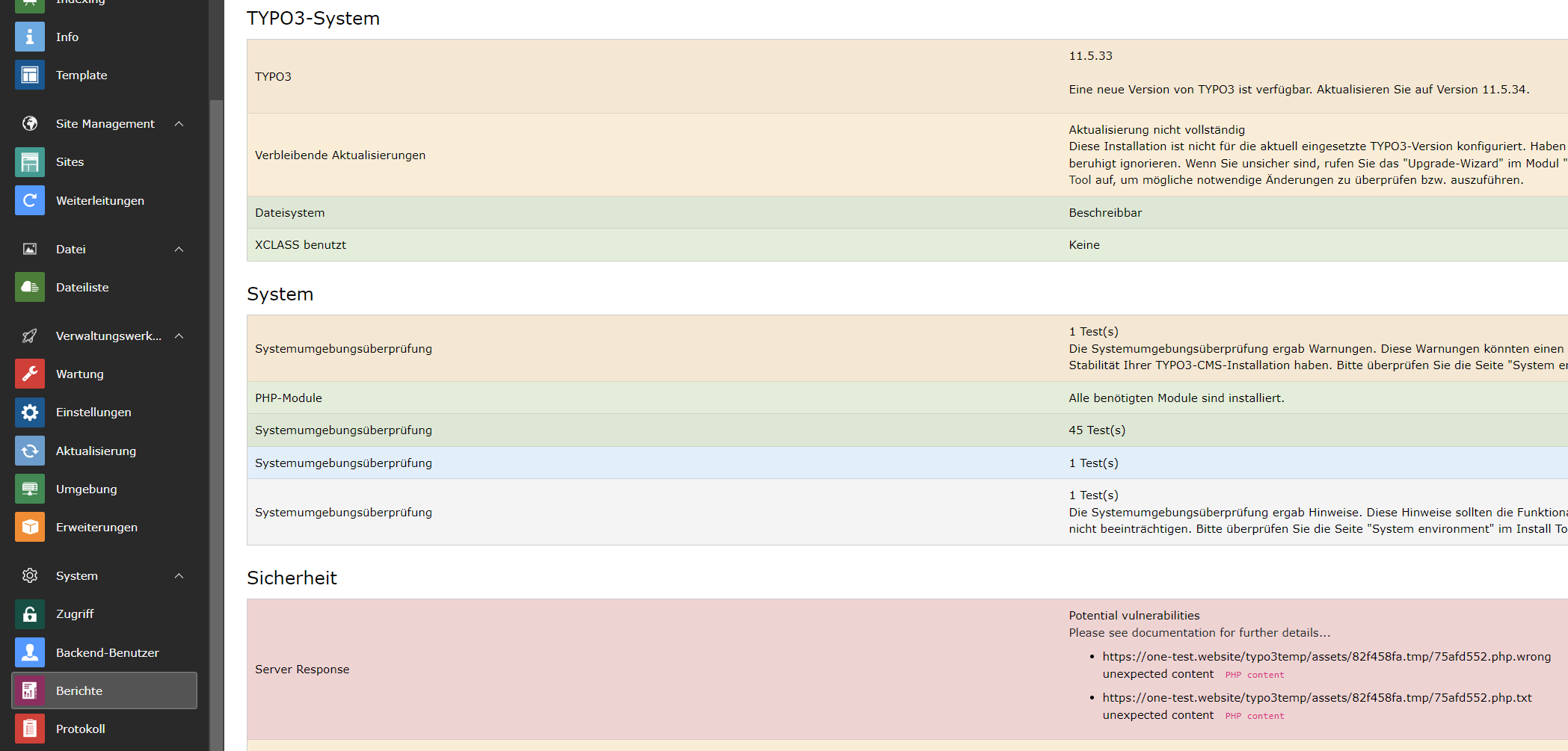Select the Dateiliste menu item
The image size is (1568, 751).
pyautogui.click(x=105, y=287)
